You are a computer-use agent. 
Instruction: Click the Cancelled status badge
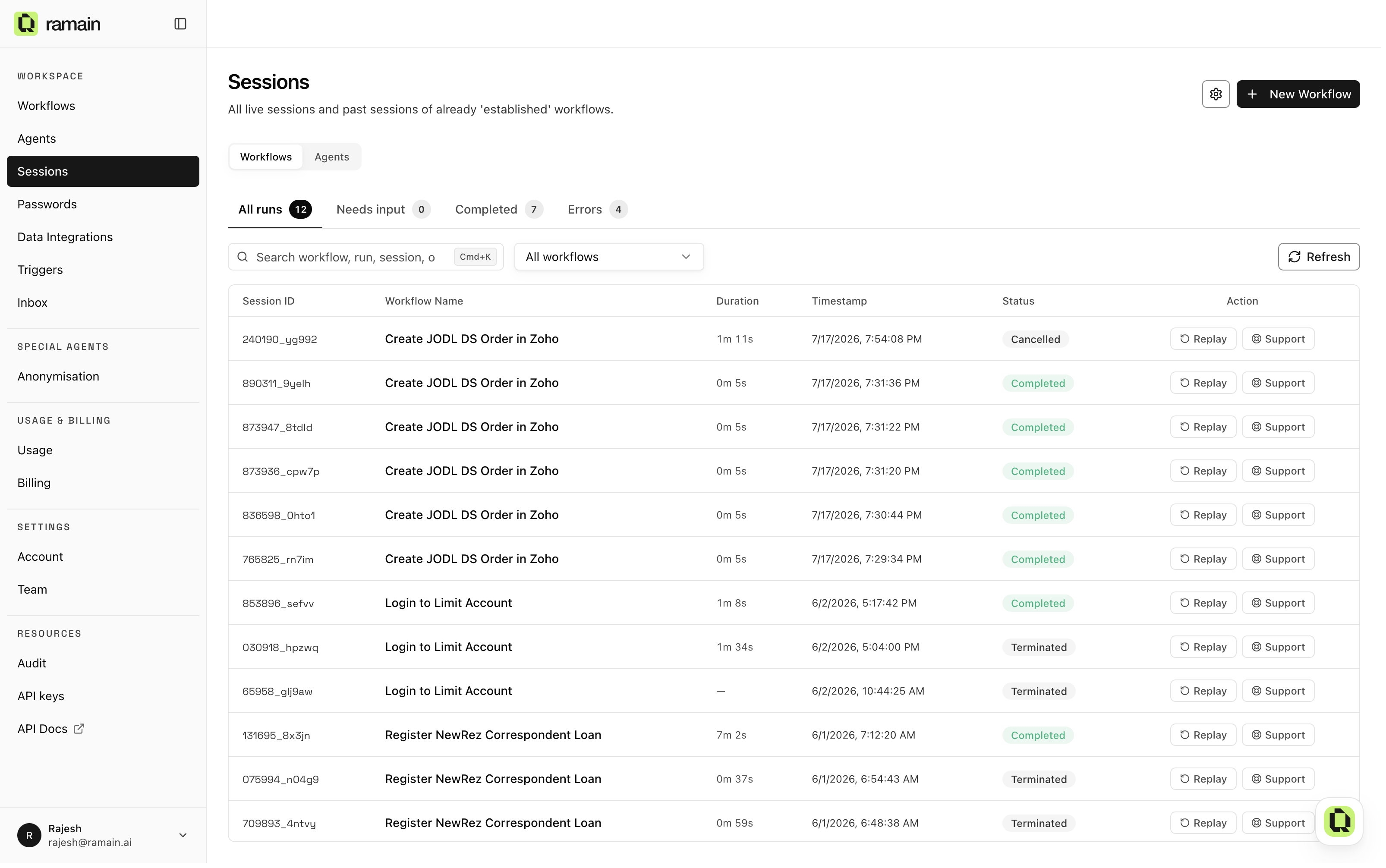[x=1035, y=339]
